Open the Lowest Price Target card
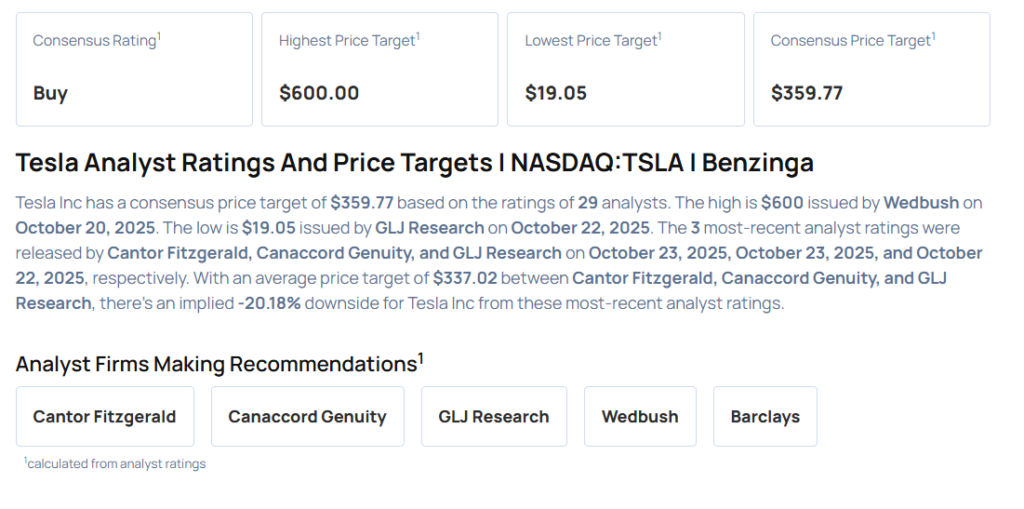The image size is (1024, 509). point(625,69)
